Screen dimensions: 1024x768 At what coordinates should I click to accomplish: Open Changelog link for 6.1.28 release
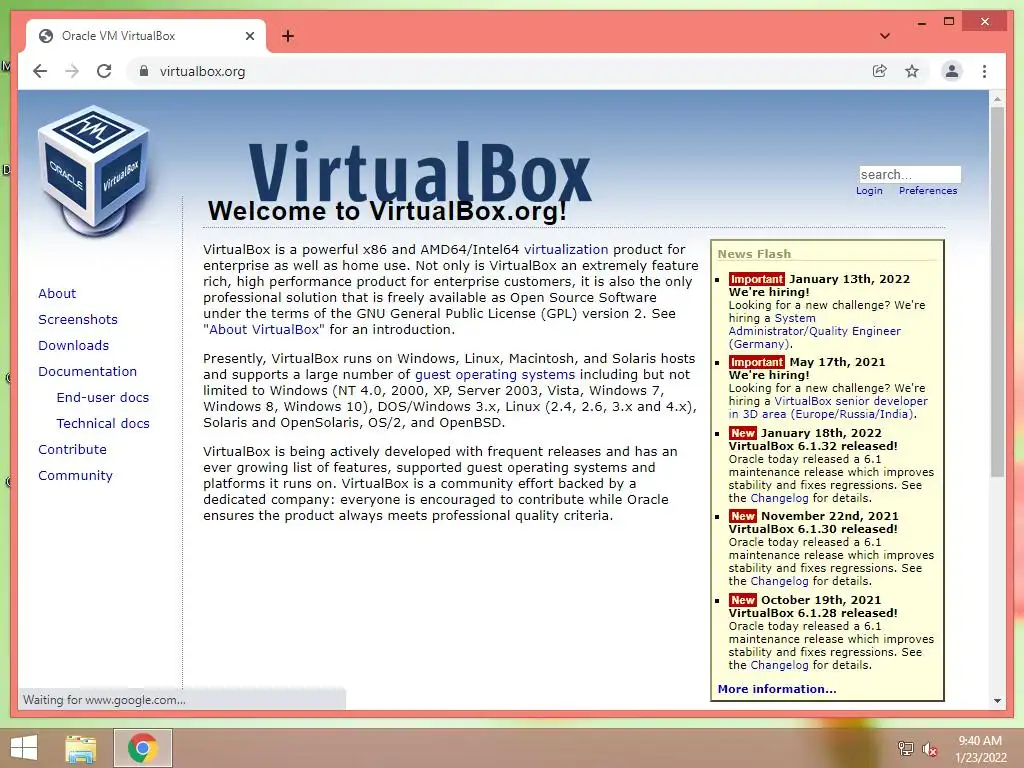point(779,665)
